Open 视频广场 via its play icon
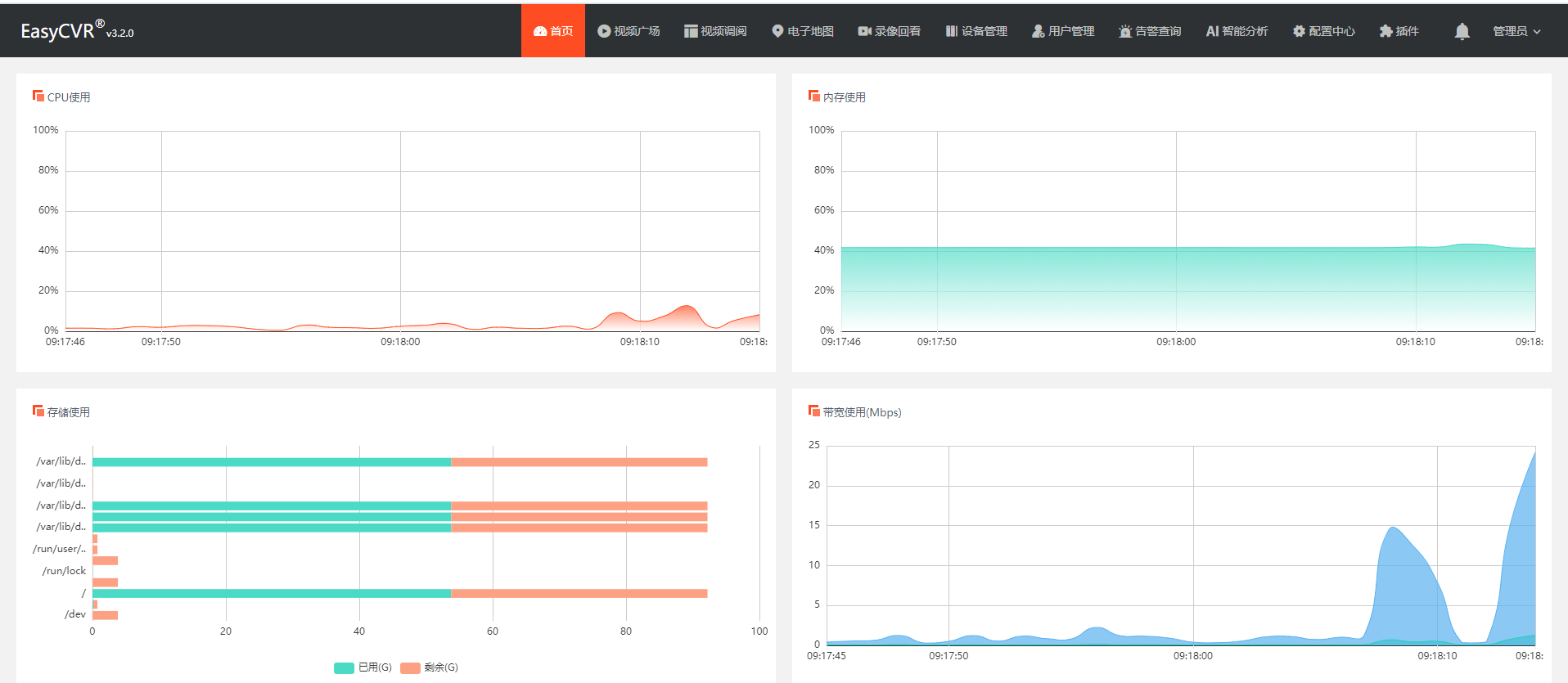 [x=604, y=31]
